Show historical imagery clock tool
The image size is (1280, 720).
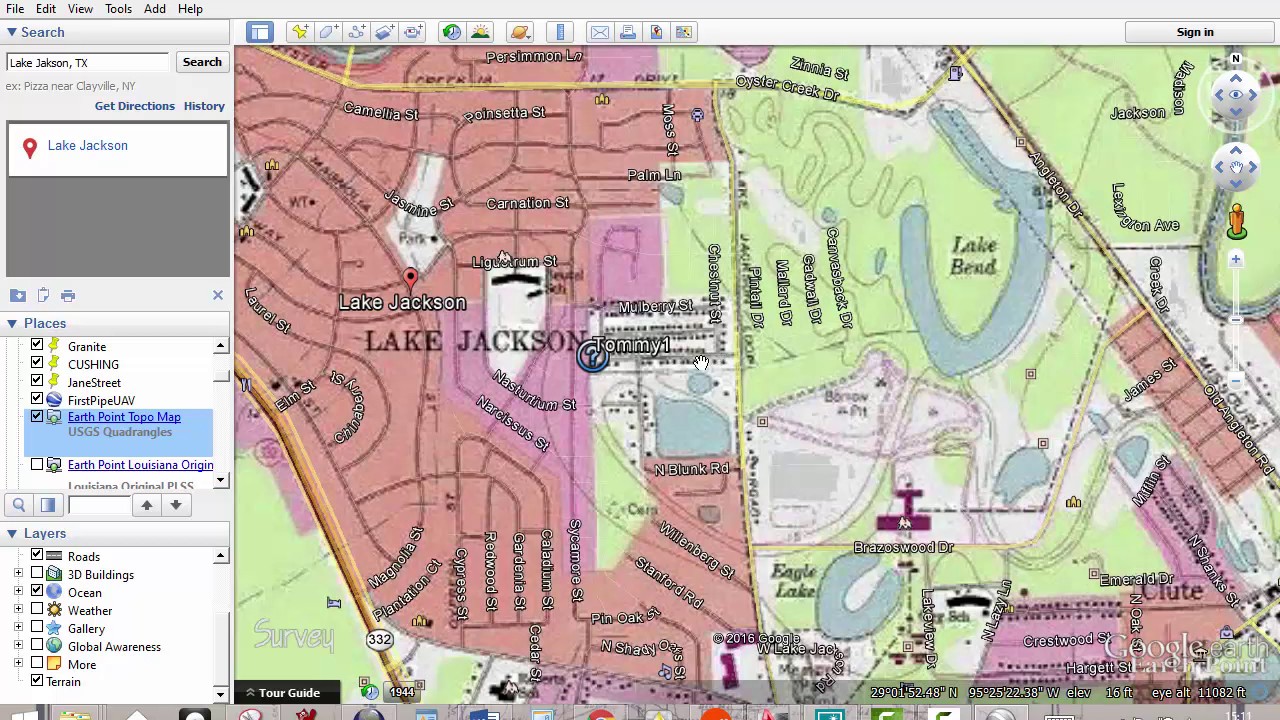(x=452, y=32)
